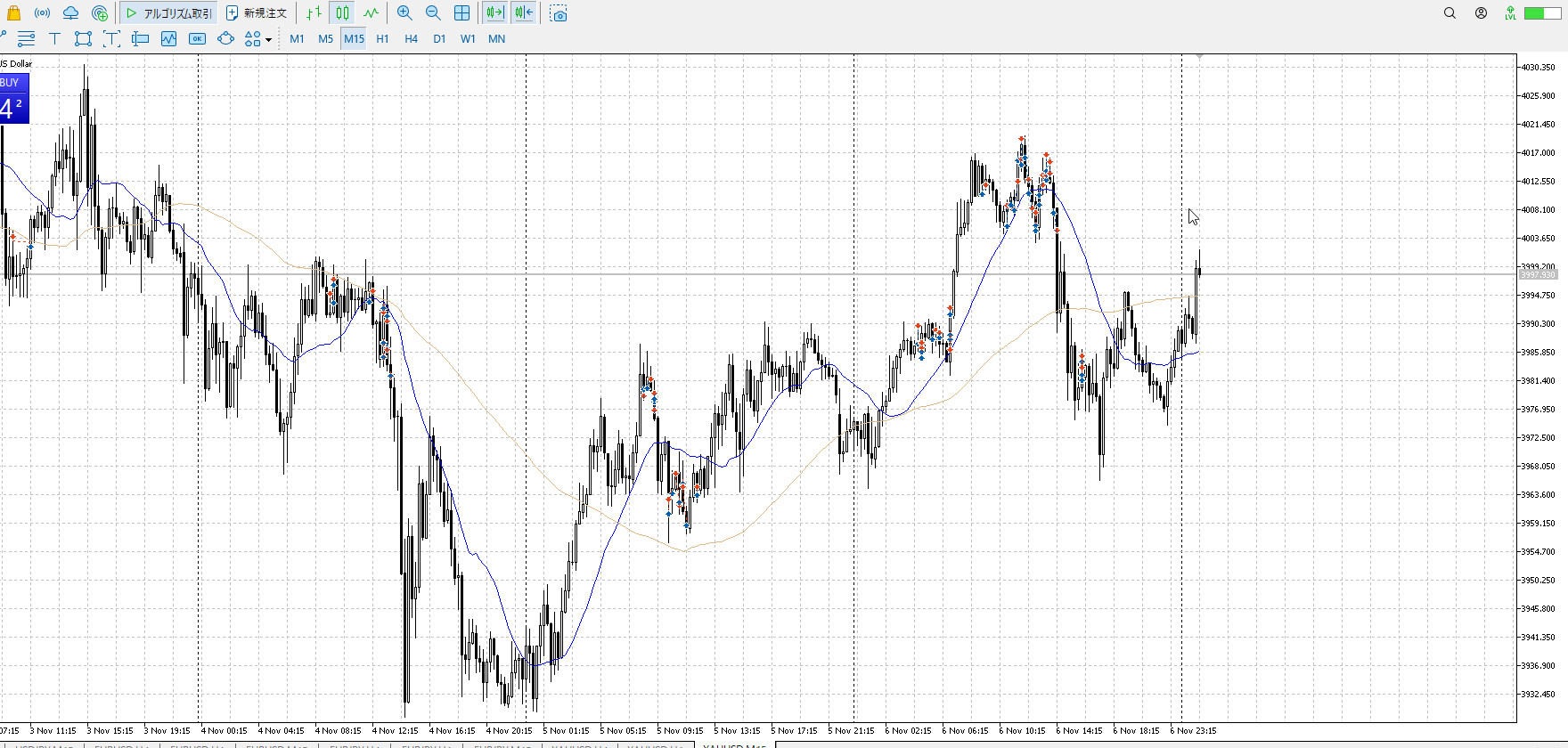Zoom in on the chart
This screenshot has width=1568, height=748.
[x=404, y=13]
